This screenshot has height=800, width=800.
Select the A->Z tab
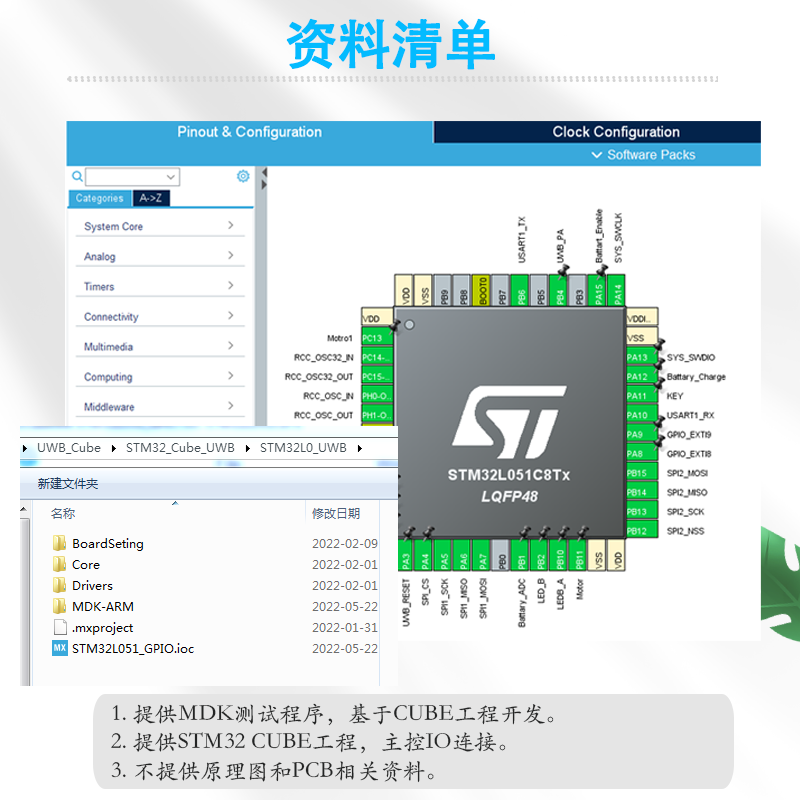[x=151, y=198]
